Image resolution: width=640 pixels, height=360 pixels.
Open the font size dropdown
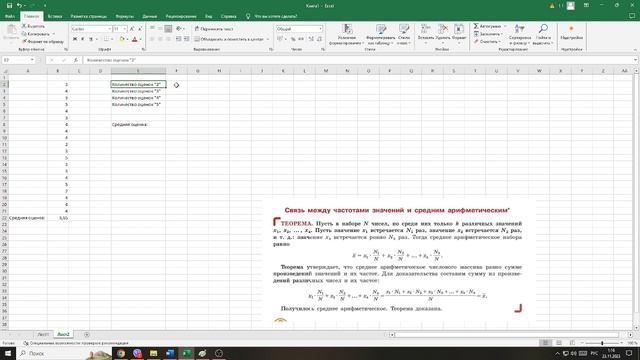pyautogui.click(x=125, y=29)
